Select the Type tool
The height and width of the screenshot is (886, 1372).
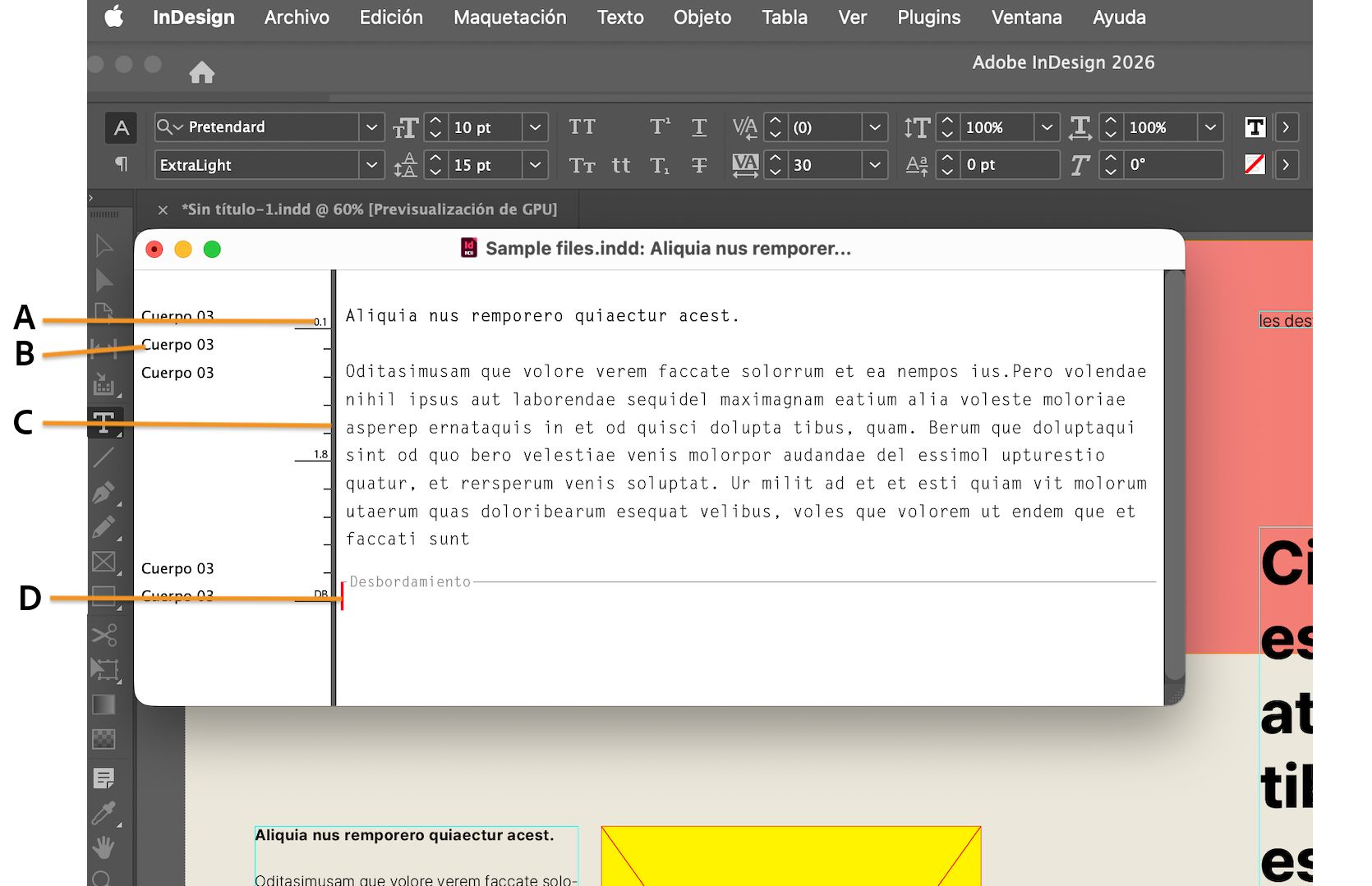pos(104,423)
